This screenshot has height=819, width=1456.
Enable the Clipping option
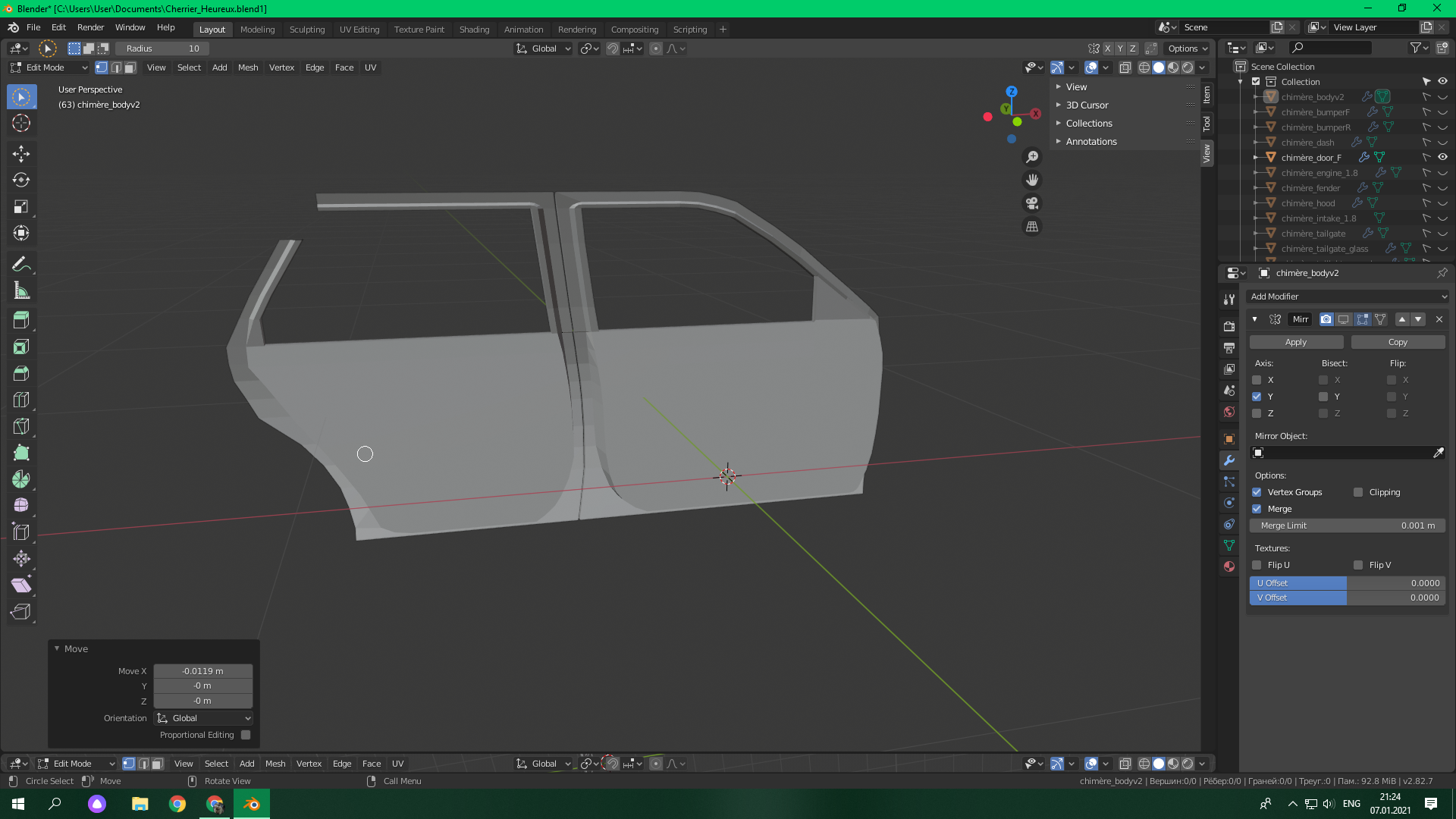pos(1358,492)
